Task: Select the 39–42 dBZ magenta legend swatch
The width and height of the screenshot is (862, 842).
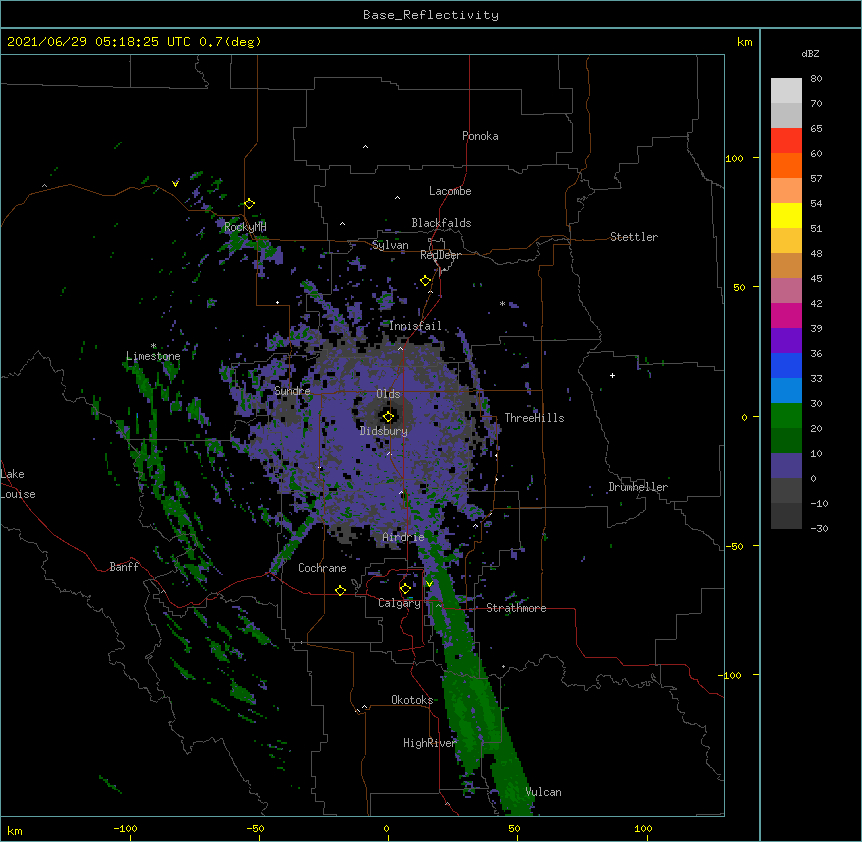Action: 786,315
